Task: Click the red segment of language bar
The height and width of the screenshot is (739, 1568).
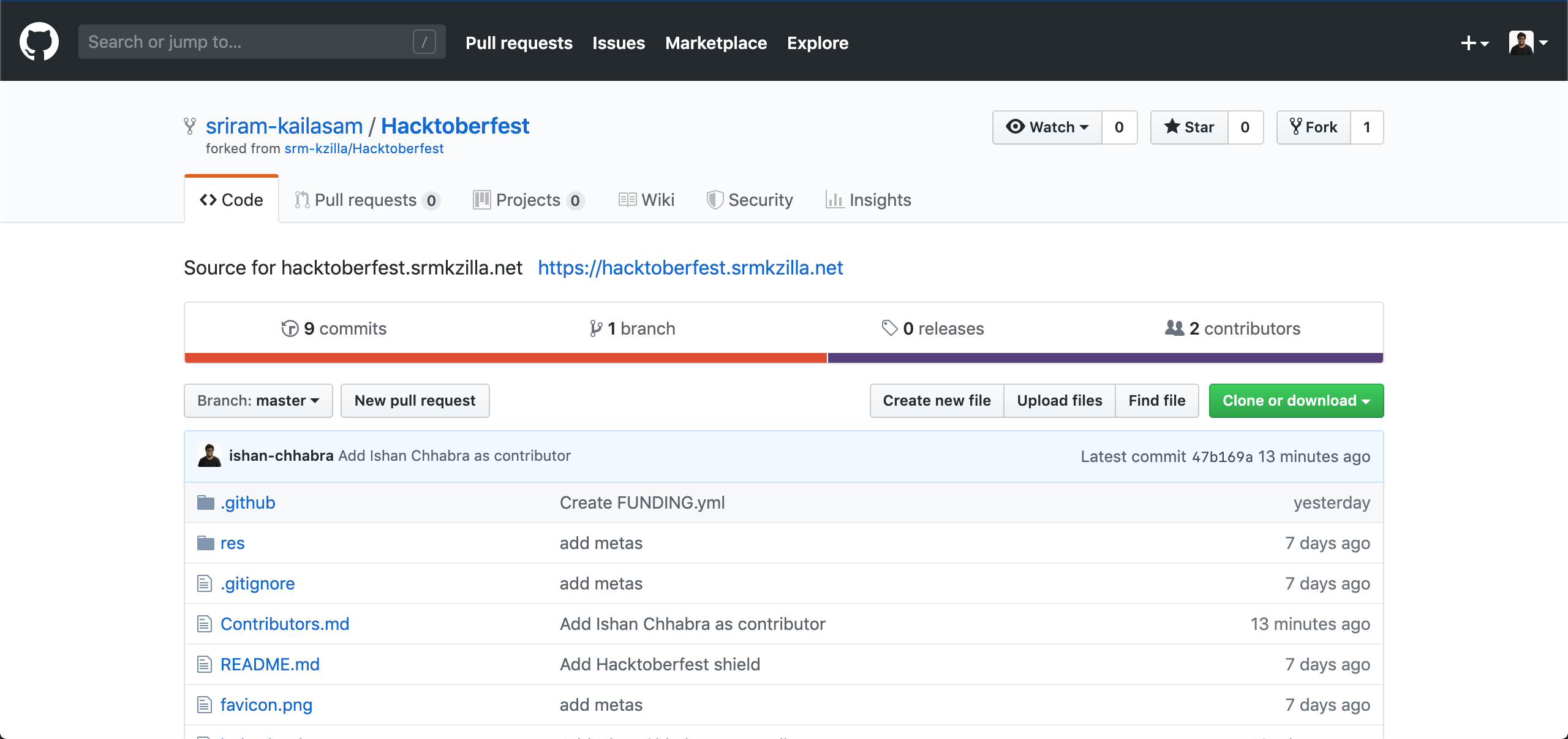Action: 505,358
